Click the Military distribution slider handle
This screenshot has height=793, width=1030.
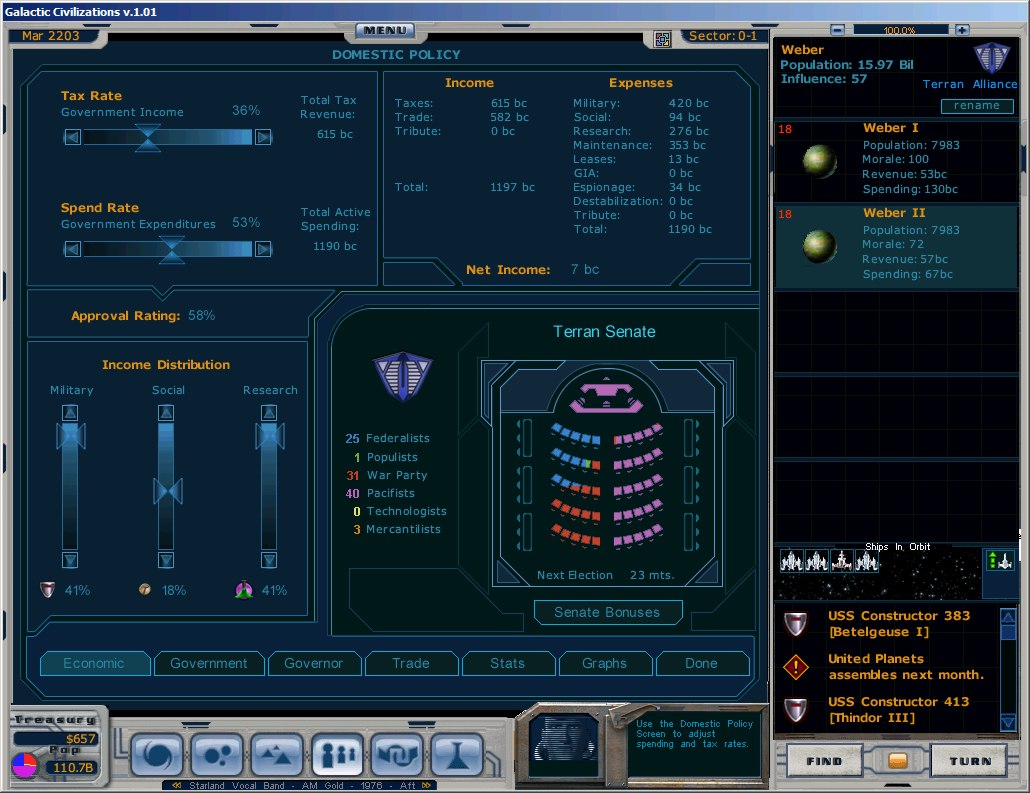tap(70, 436)
